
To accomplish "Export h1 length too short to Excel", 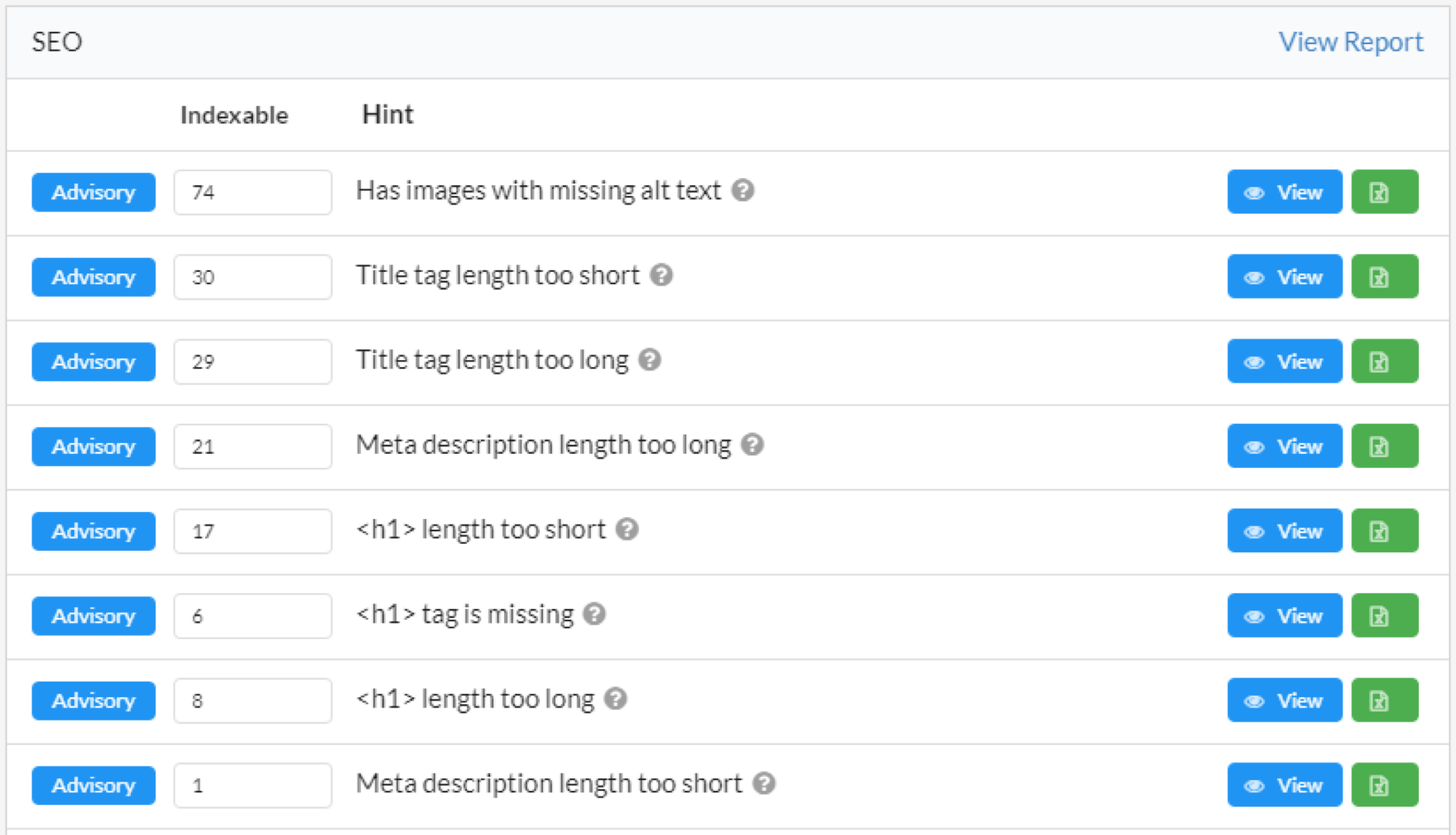I will (x=1384, y=531).
